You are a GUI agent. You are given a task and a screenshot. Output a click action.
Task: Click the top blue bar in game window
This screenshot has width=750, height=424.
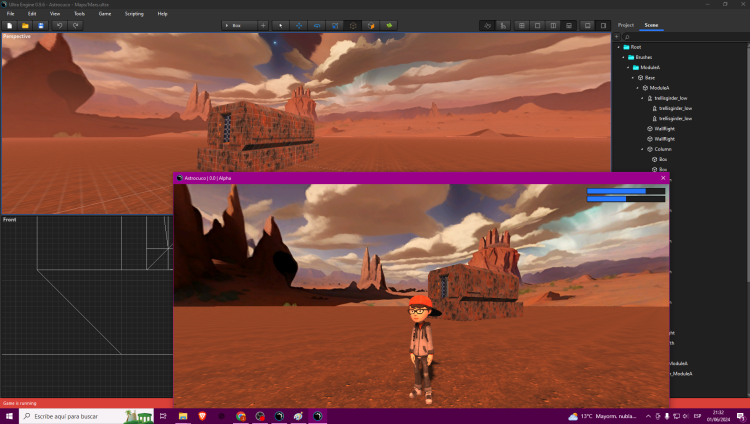tap(625, 190)
